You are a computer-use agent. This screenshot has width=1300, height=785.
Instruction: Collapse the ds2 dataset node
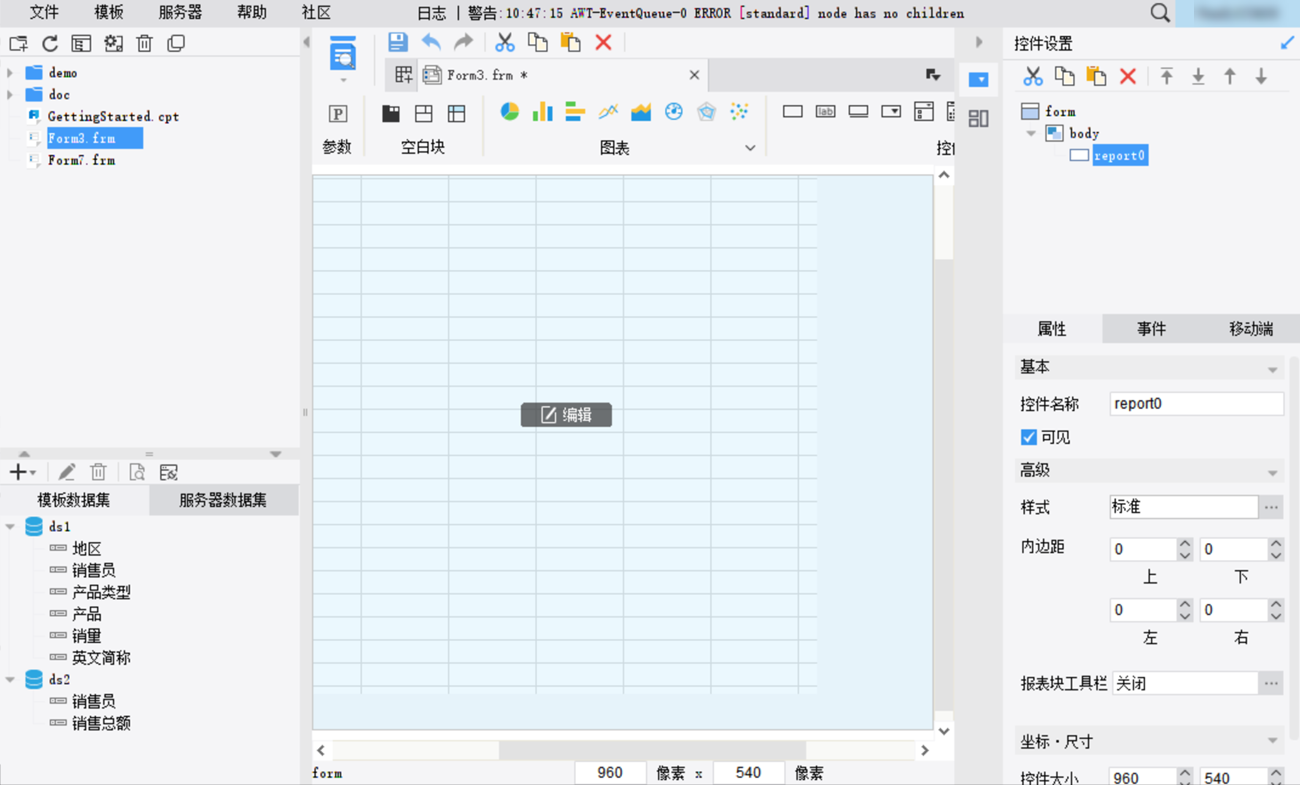point(11,680)
